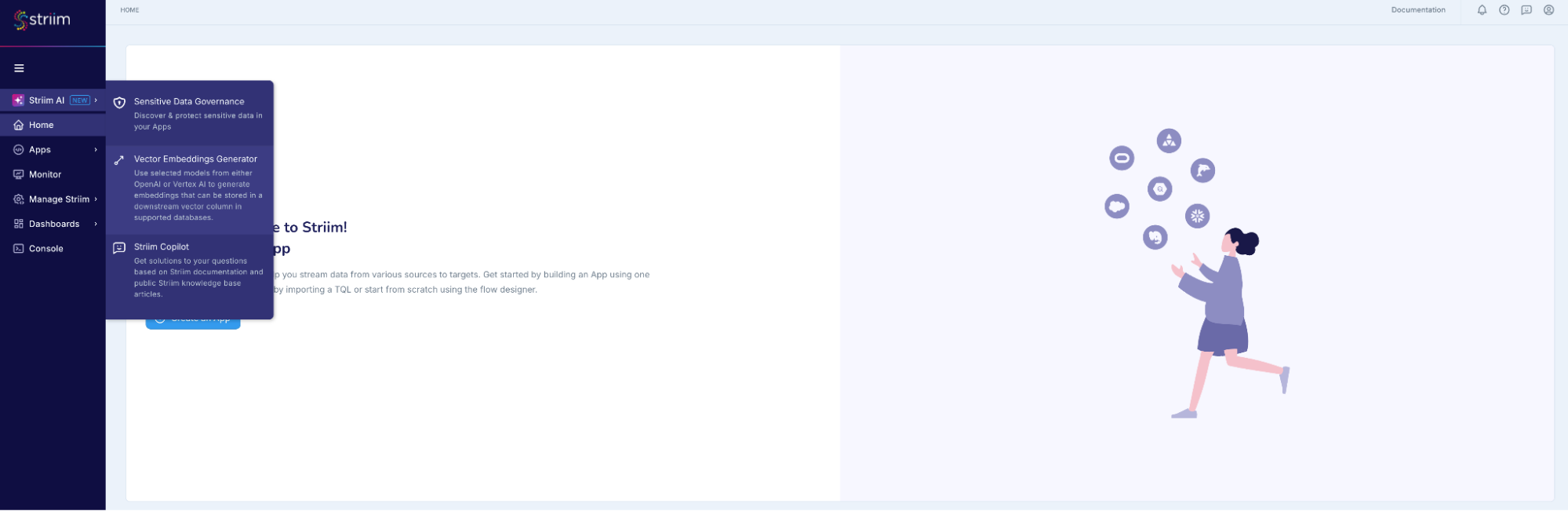Click the HOME breadcrumb
This screenshot has height=511, width=1568.
pyautogui.click(x=129, y=10)
